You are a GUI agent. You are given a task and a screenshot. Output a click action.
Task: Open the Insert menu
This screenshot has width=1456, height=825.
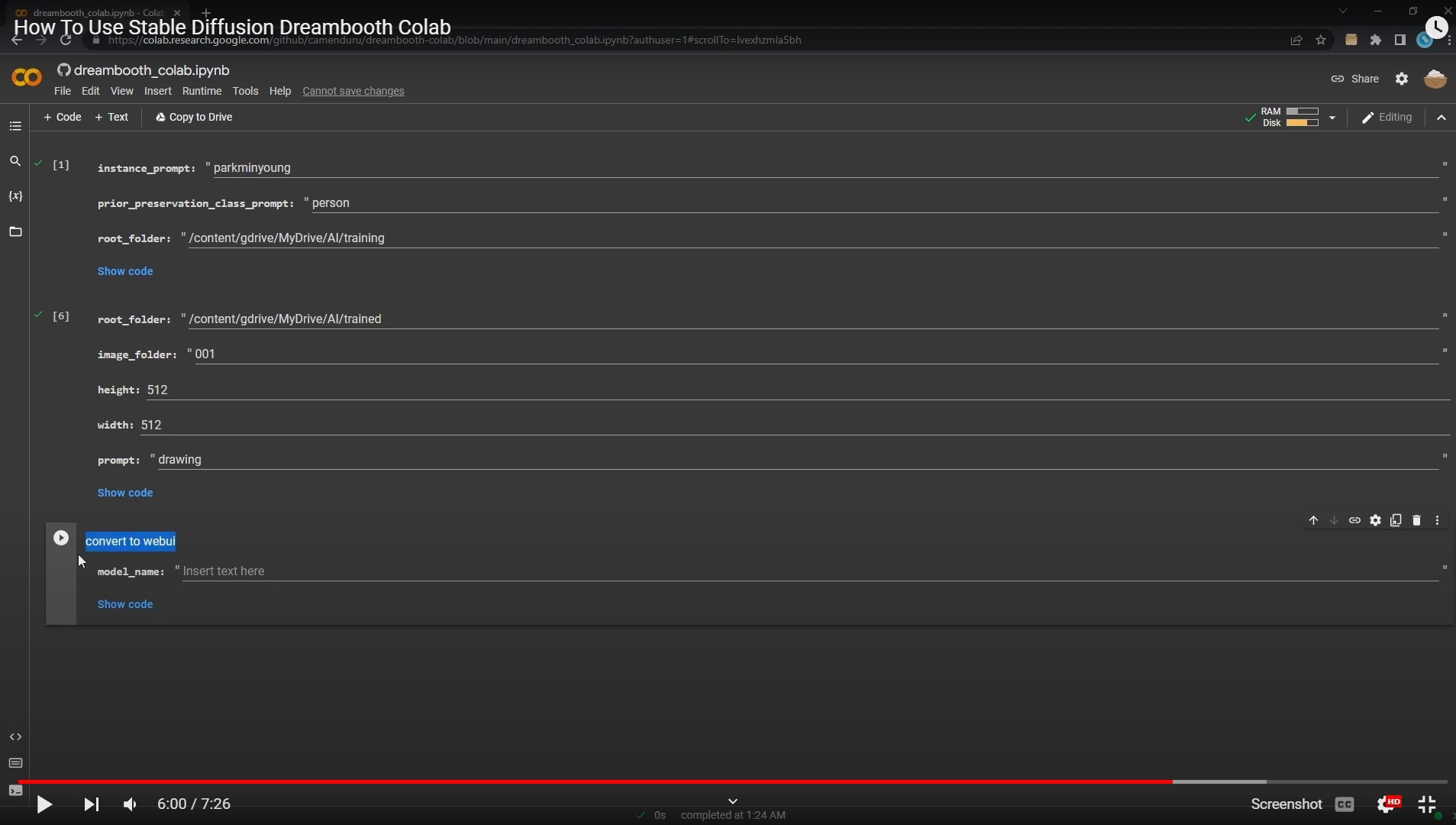click(157, 91)
